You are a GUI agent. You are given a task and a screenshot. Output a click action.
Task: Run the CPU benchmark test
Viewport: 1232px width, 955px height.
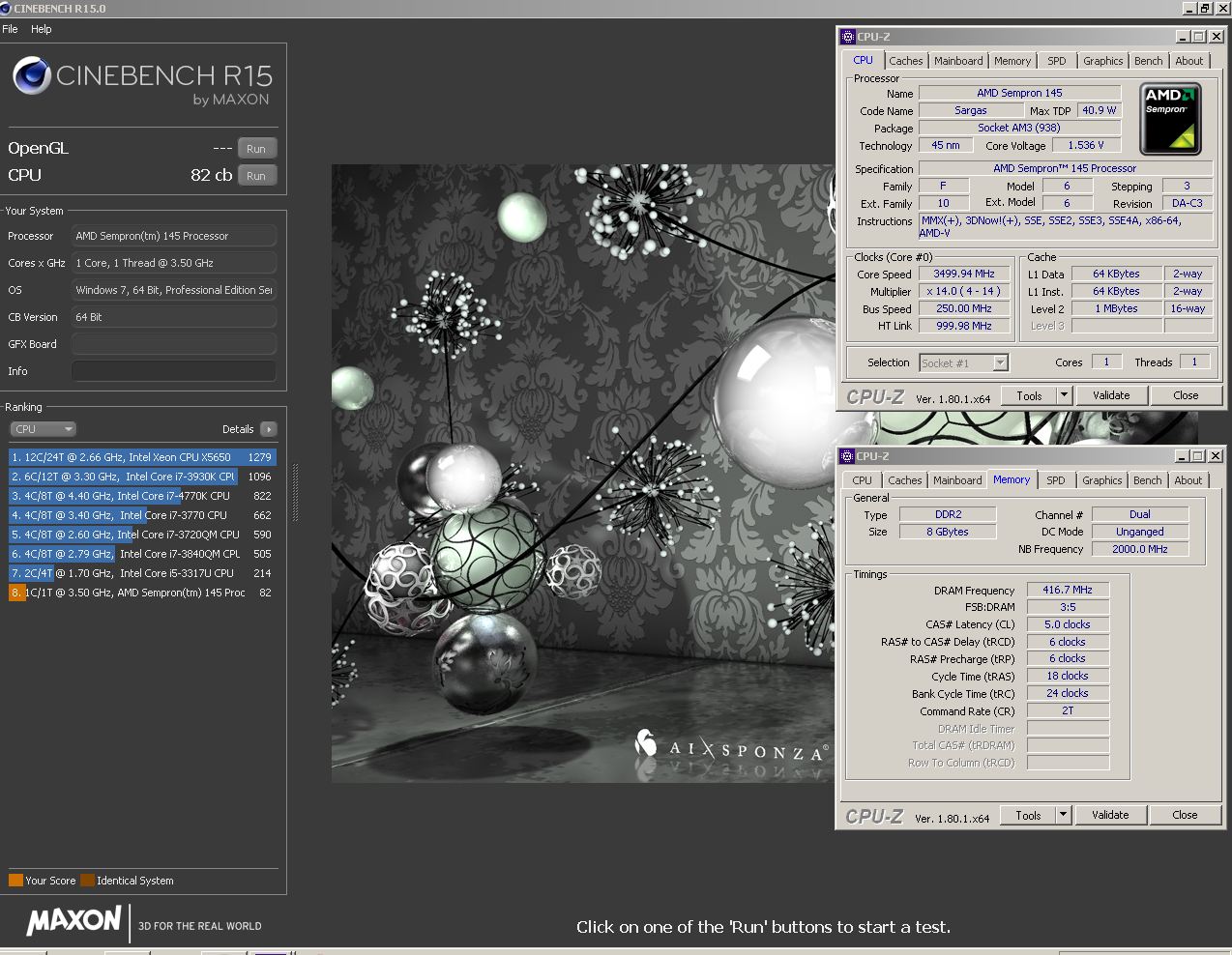tap(256, 176)
